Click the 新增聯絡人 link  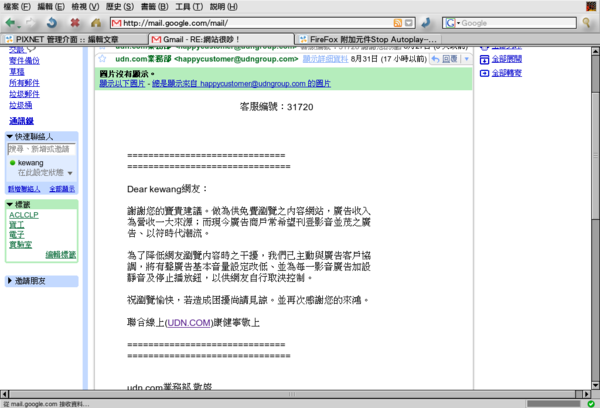pos(24,189)
